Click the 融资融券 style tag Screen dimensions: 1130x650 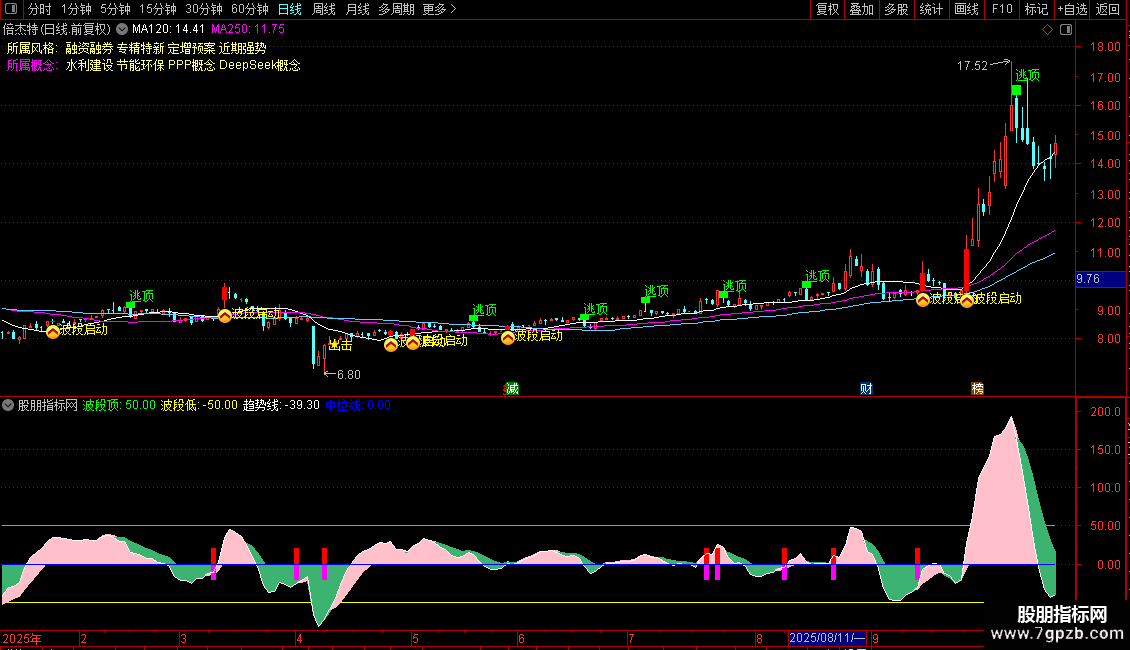pyautogui.click(x=89, y=48)
